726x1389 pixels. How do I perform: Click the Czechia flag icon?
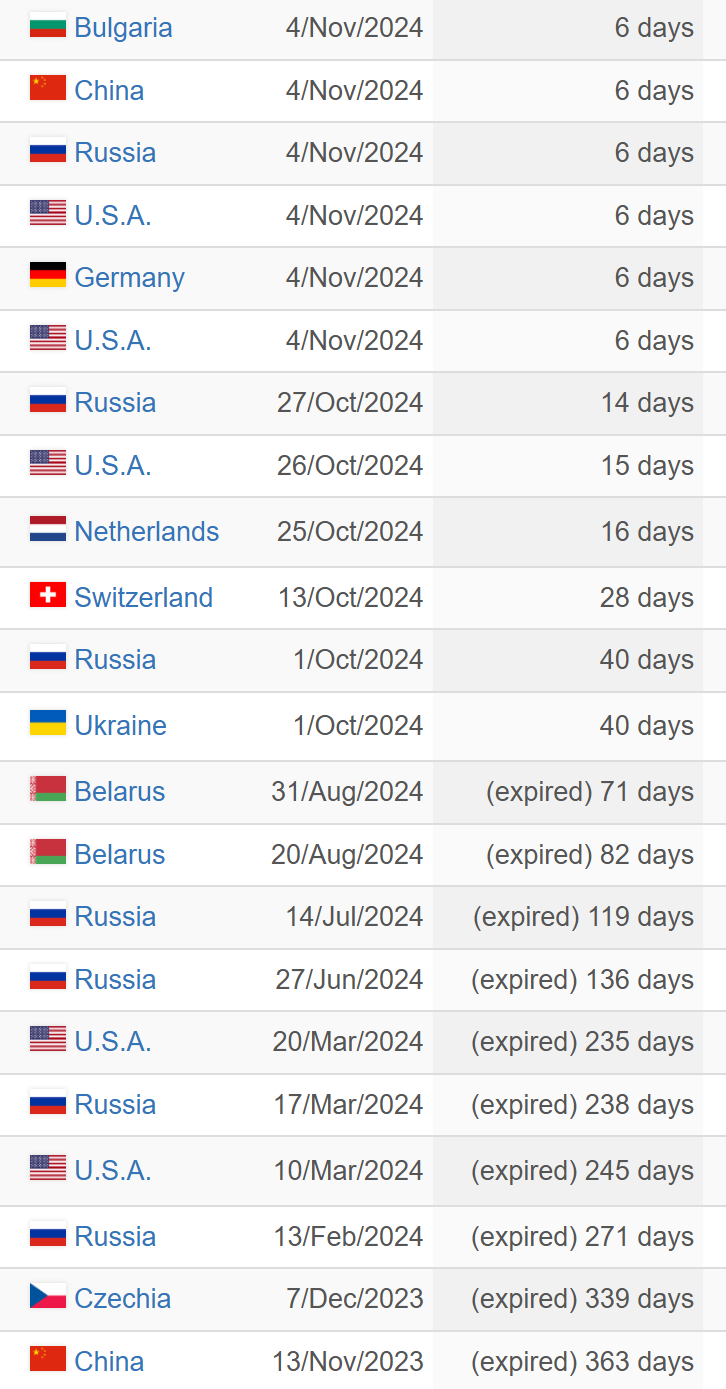click(48, 1297)
